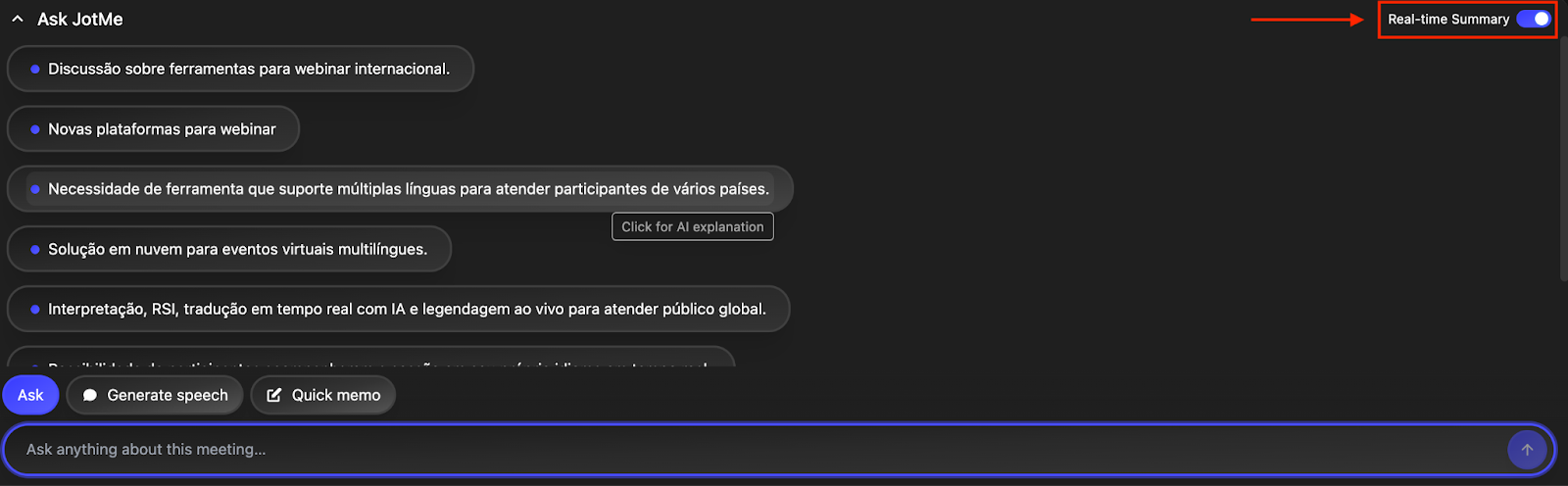Toggle the Real-time Summary switch
The image size is (1568, 486).
tap(1534, 19)
